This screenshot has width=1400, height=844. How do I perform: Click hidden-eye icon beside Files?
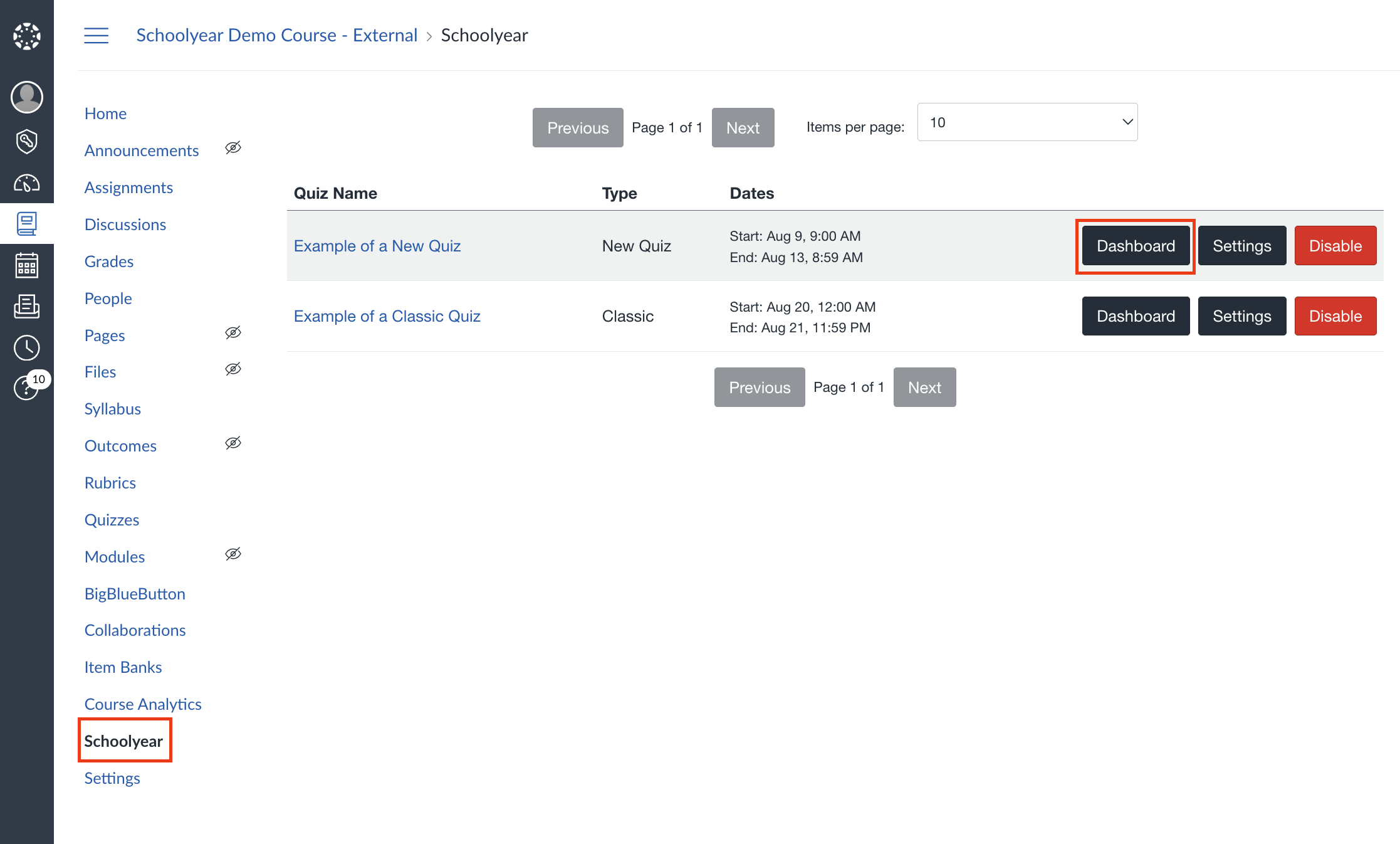tap(233, 369)
